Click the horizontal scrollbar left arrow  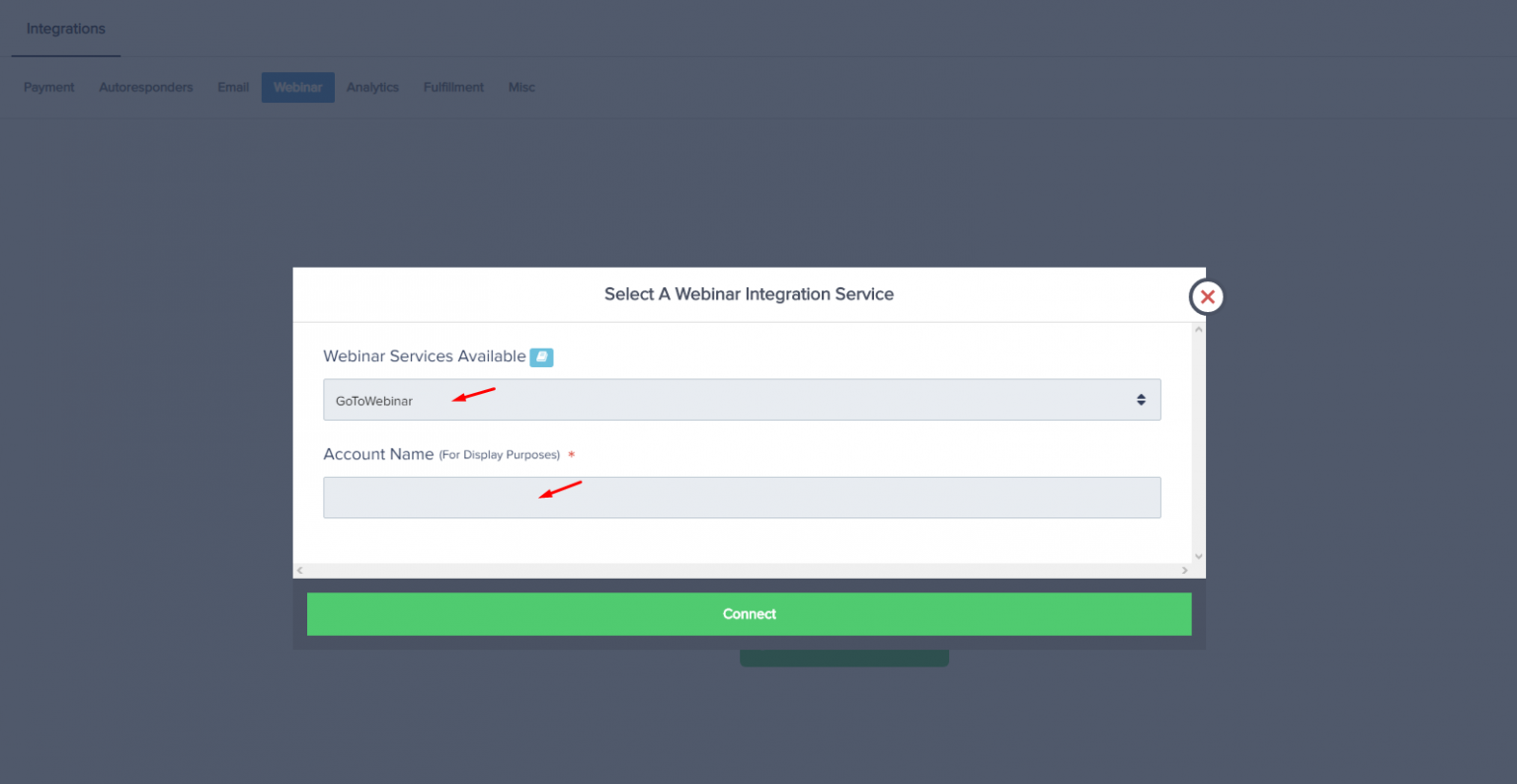[x=300, y=571]
